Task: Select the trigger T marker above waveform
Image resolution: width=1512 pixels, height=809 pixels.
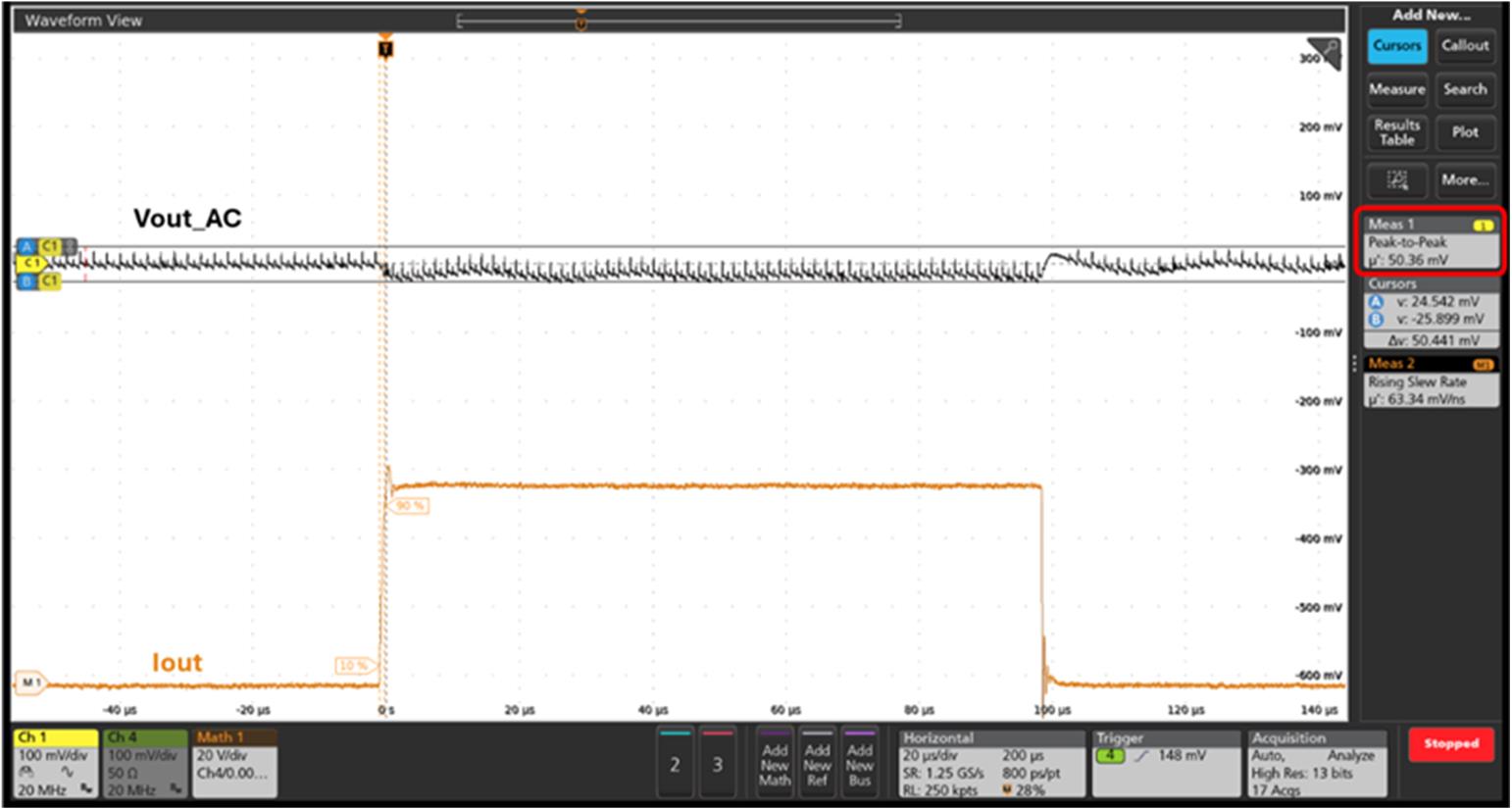Action: [x=383, y=47]
